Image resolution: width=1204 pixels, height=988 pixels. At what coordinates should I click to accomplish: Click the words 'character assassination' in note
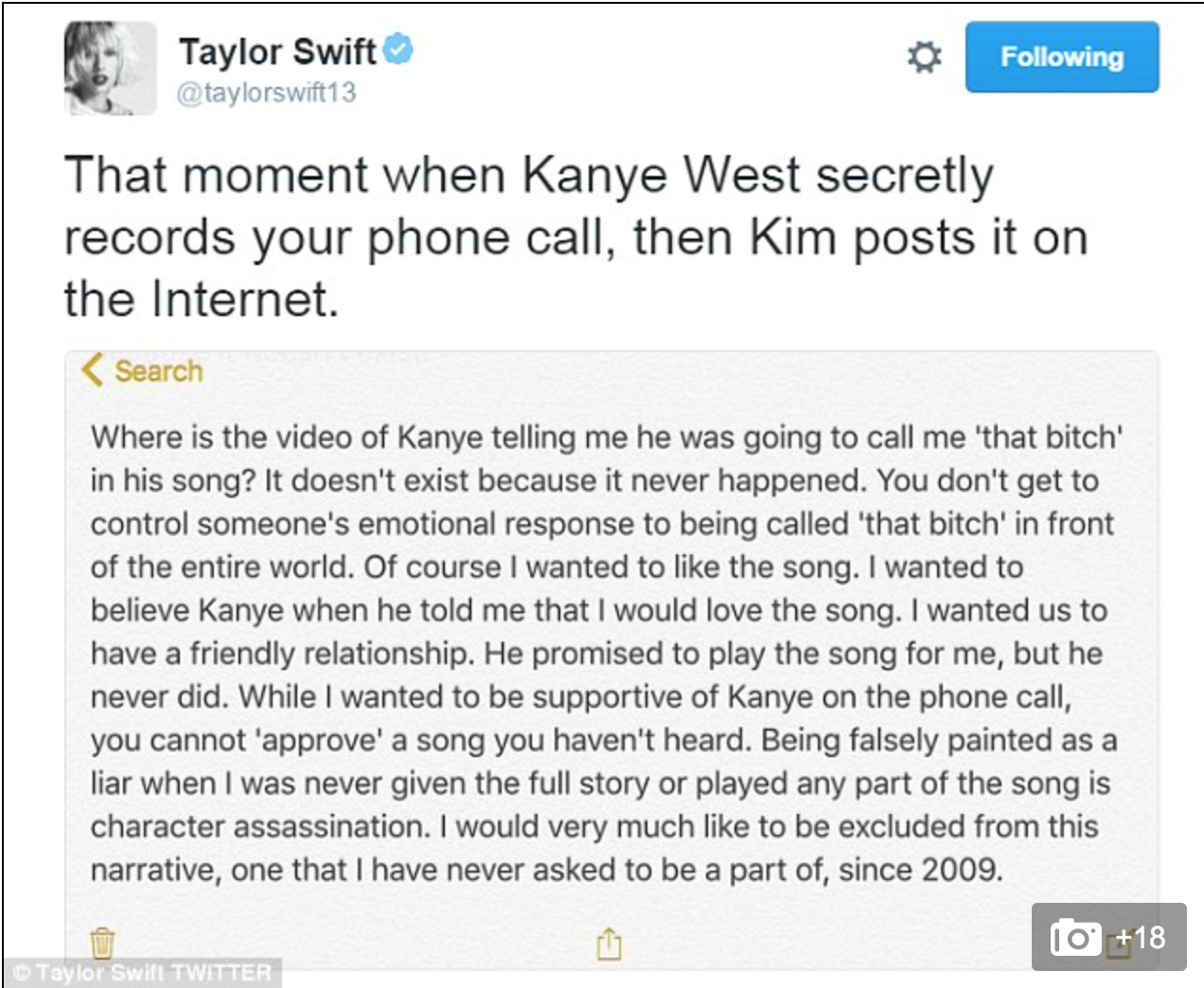point(260,826)
